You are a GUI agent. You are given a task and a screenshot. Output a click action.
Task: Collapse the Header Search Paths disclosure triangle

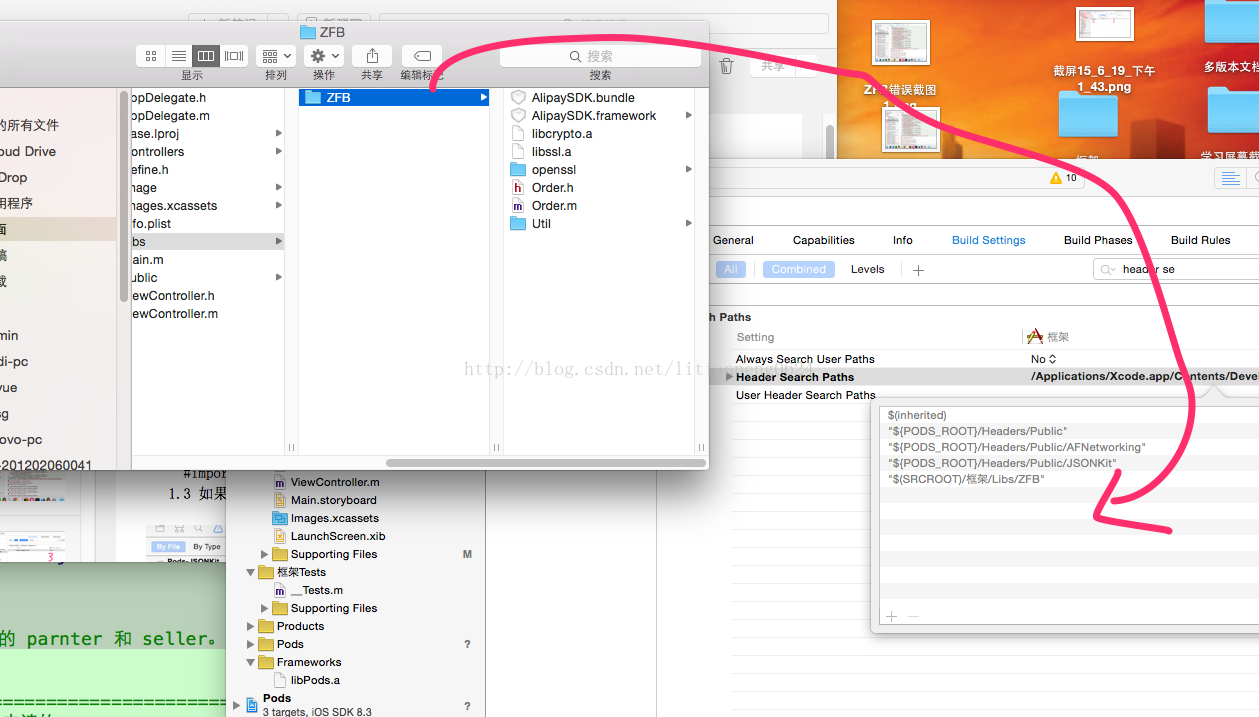coord(728,377)
